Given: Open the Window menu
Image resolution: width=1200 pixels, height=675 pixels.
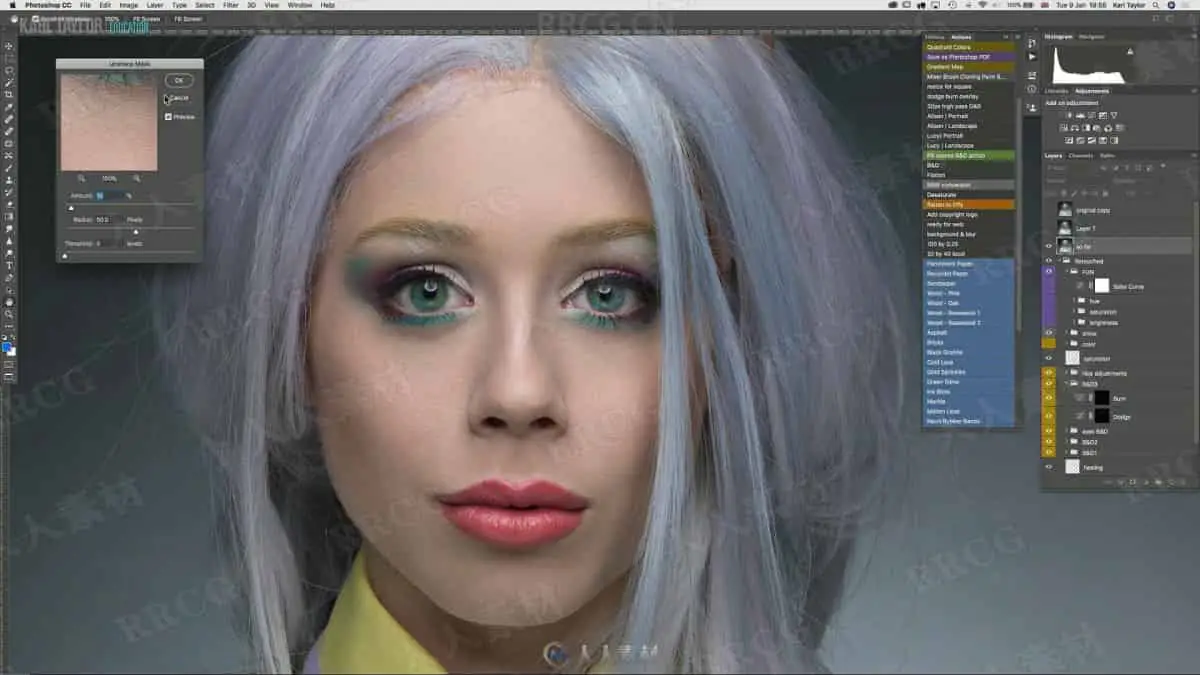Looking at the screenshot, I should [x=299, y=5].
